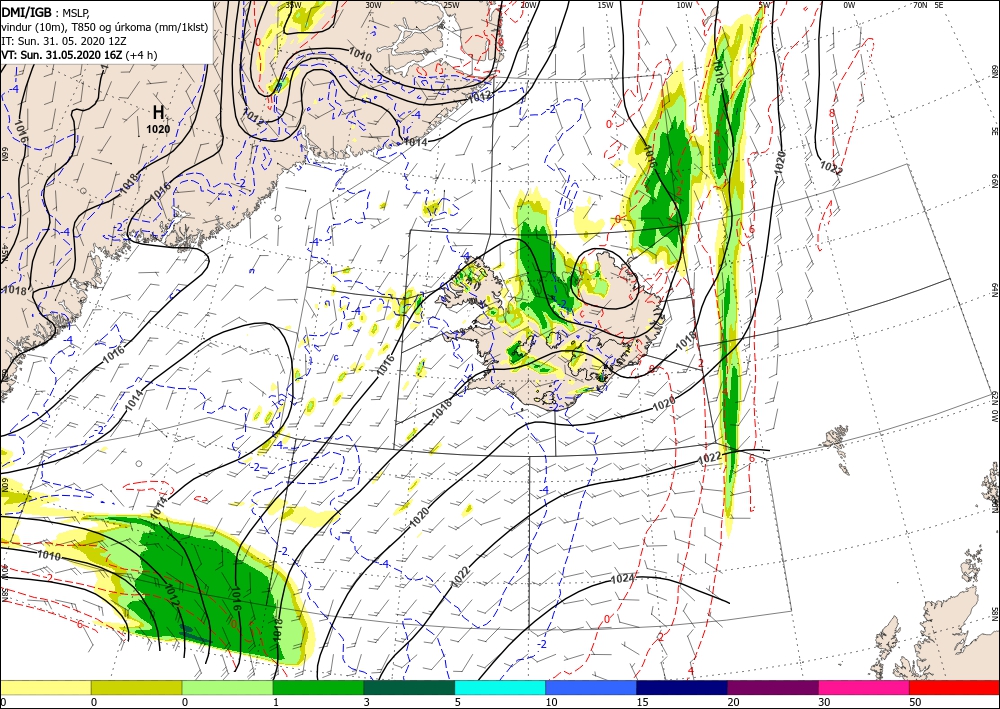Click the legend scale value '10'
The image size is (1000, 709).
point(551,702)
